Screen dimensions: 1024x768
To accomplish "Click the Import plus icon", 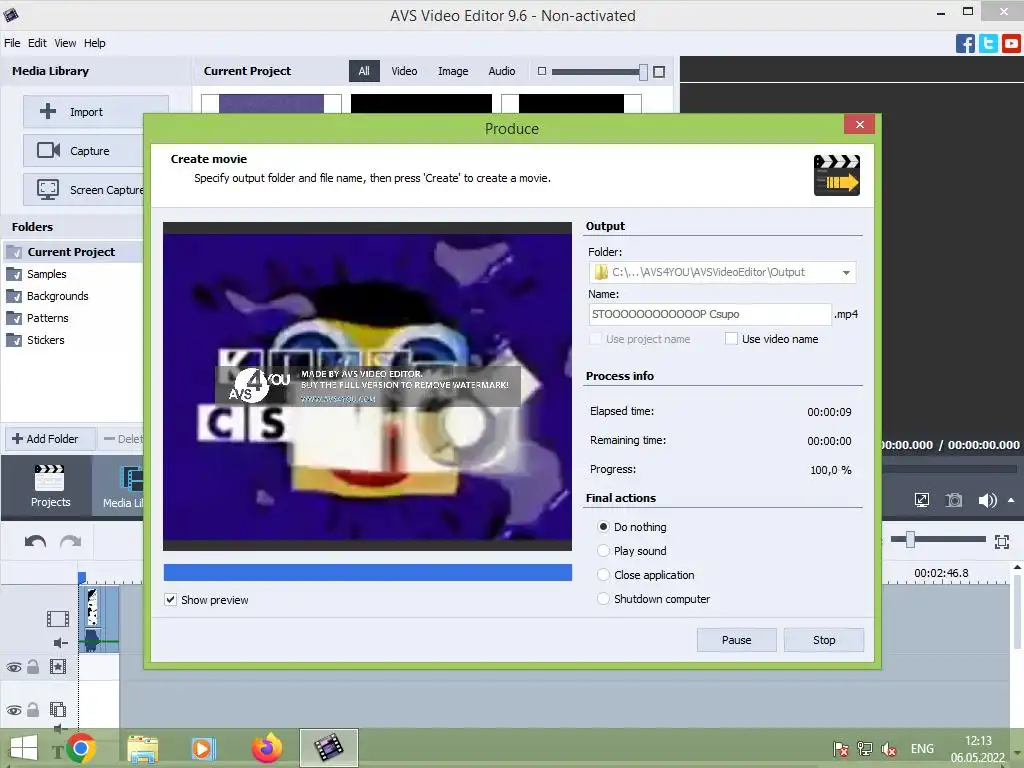I will tap(48, 111).
